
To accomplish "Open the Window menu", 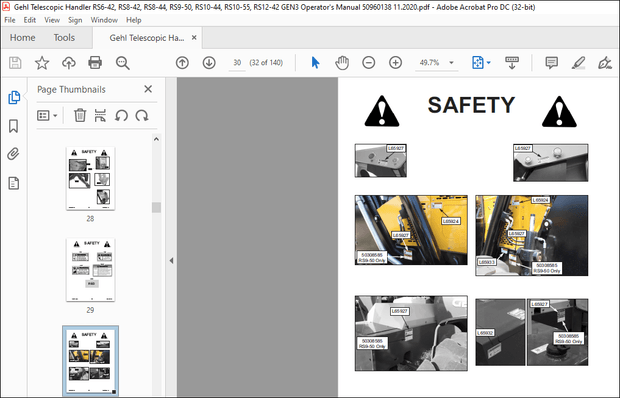I will coord(104,20).
